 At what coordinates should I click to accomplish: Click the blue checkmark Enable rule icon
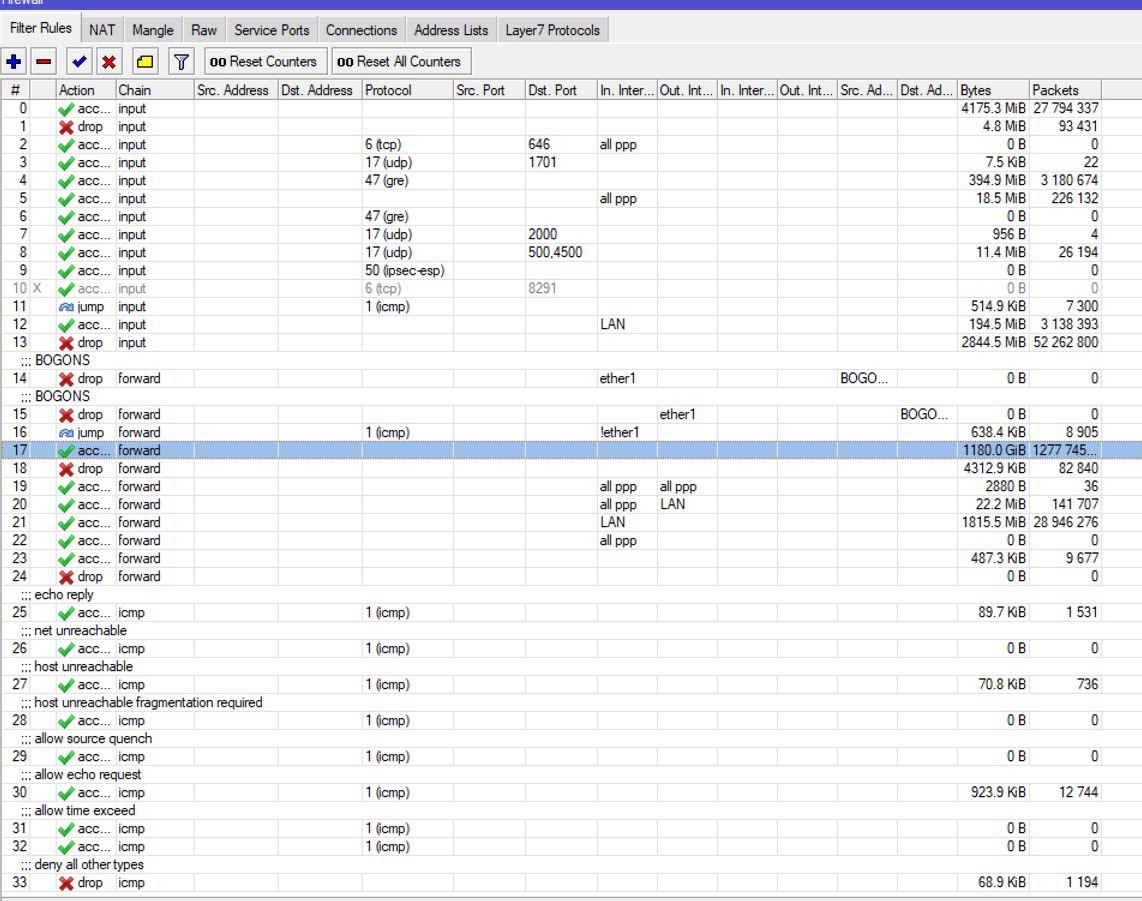click(x=79, y=62)
